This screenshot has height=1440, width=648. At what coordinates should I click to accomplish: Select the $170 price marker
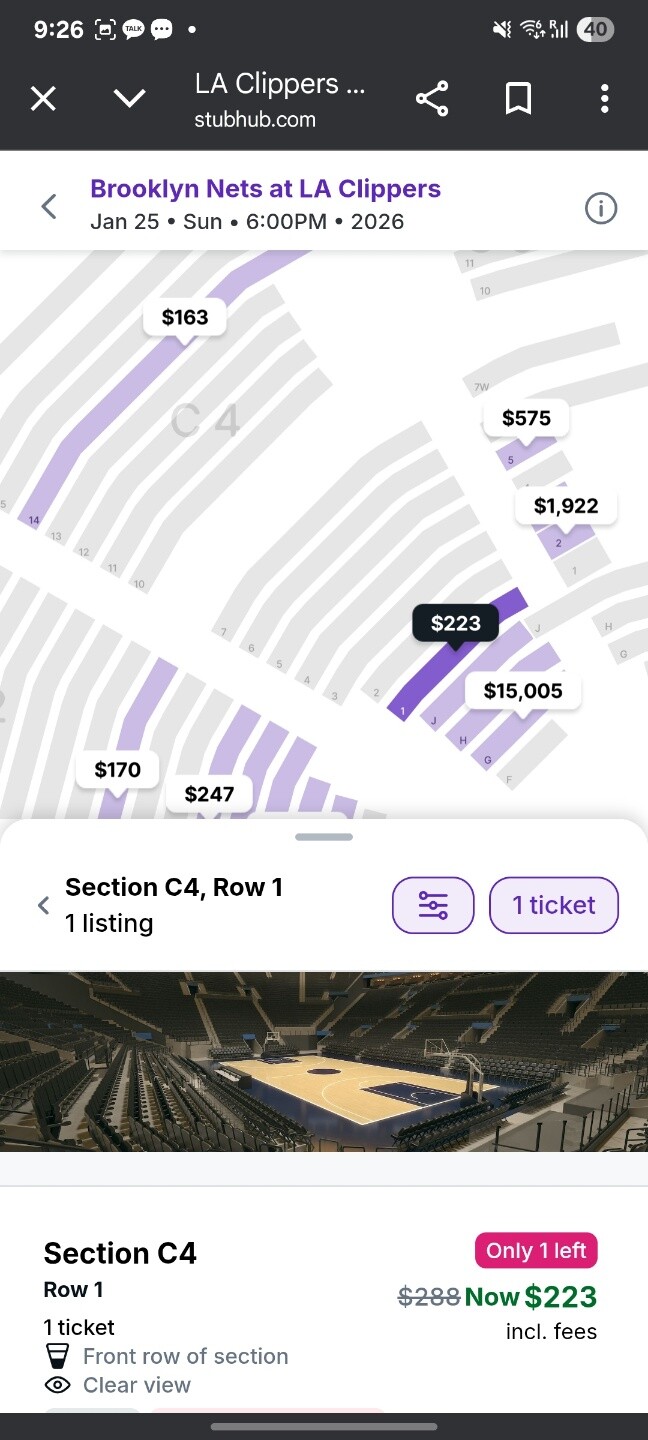[x=118, y=770]
